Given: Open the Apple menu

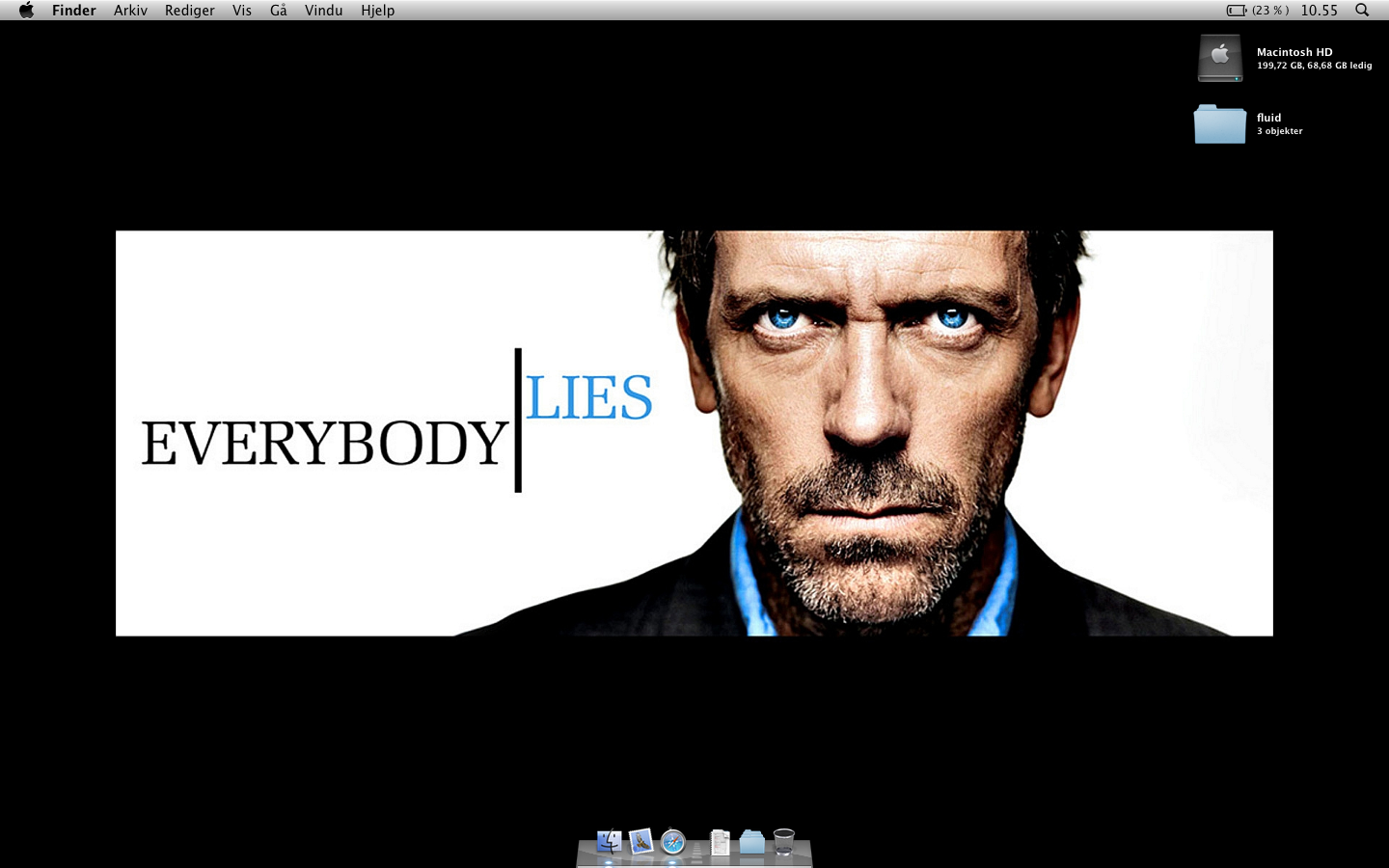Looking at the screenshot, I should 26,10.
